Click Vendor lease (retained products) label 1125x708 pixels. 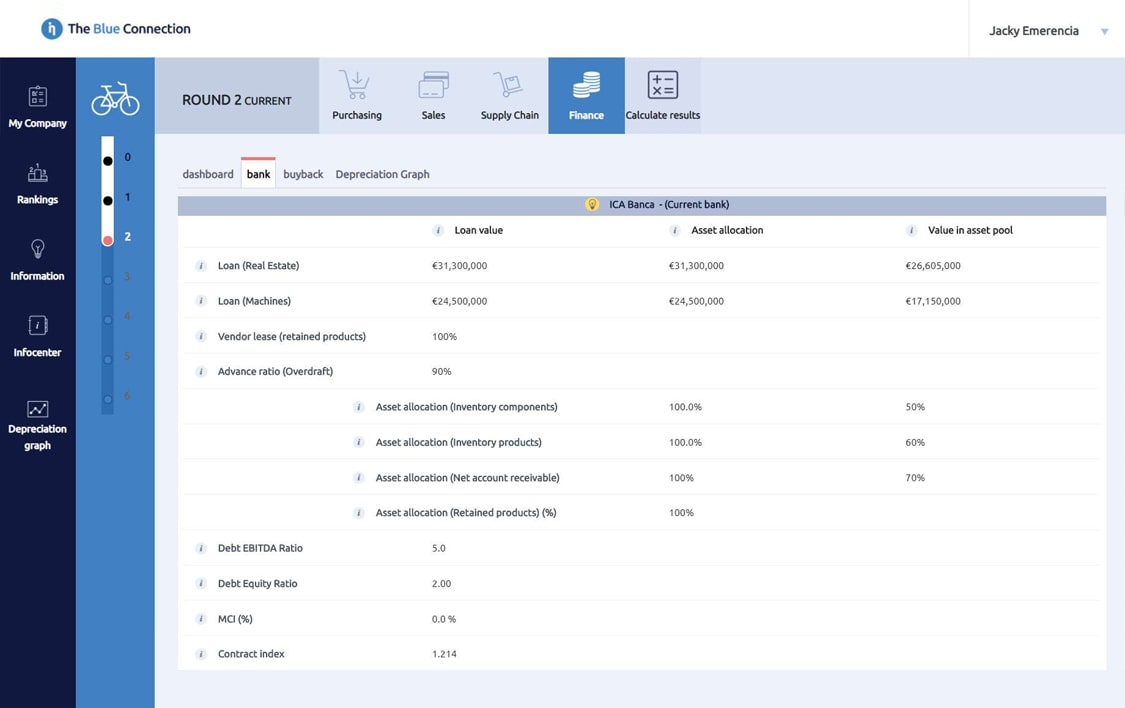(292, 336)
